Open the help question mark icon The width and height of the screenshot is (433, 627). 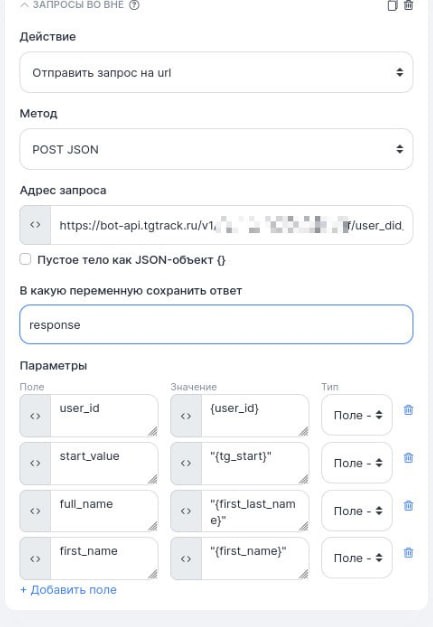(x=134, y=5)
